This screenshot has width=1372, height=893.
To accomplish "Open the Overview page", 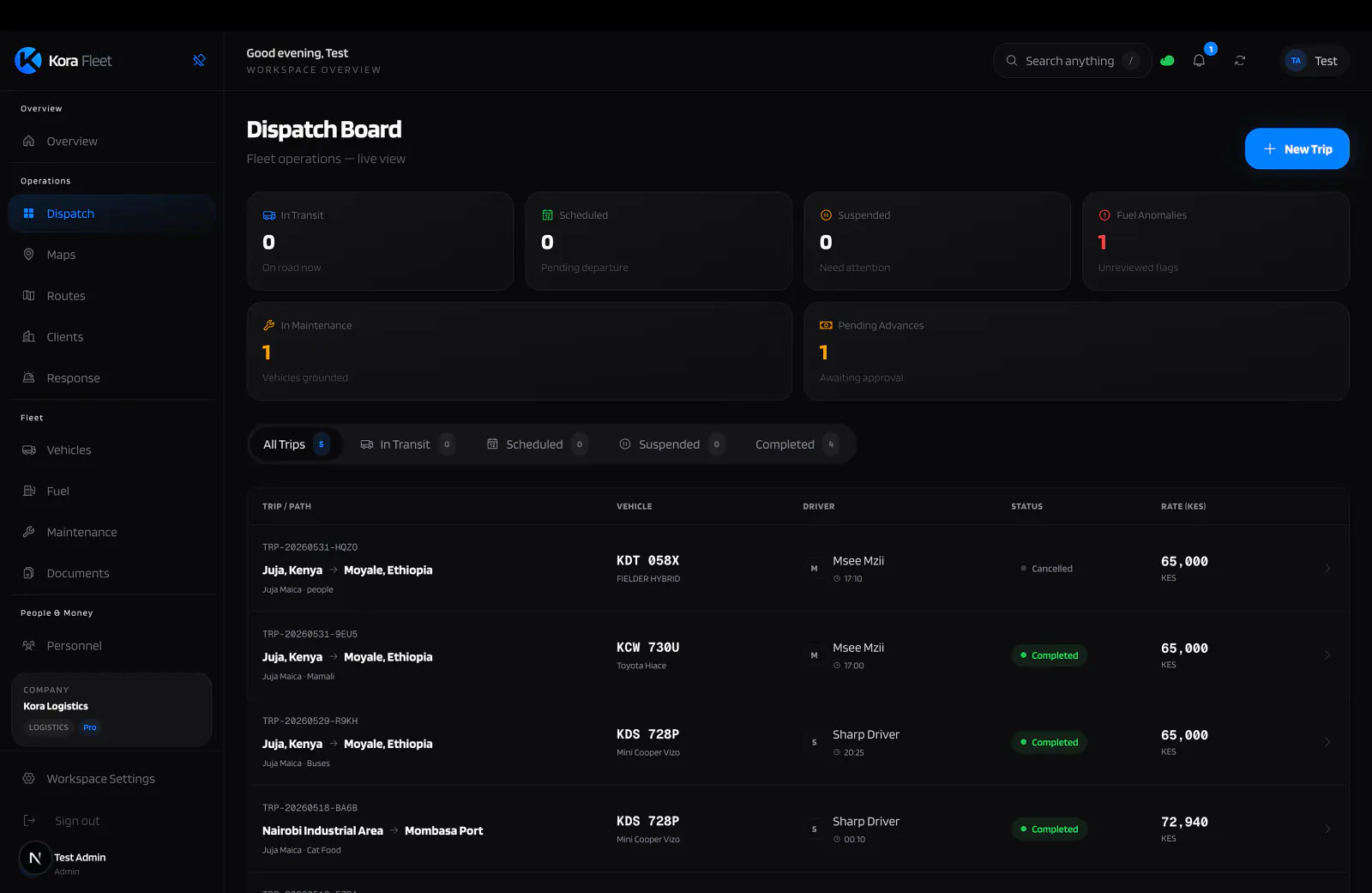I will click(111, 142).
